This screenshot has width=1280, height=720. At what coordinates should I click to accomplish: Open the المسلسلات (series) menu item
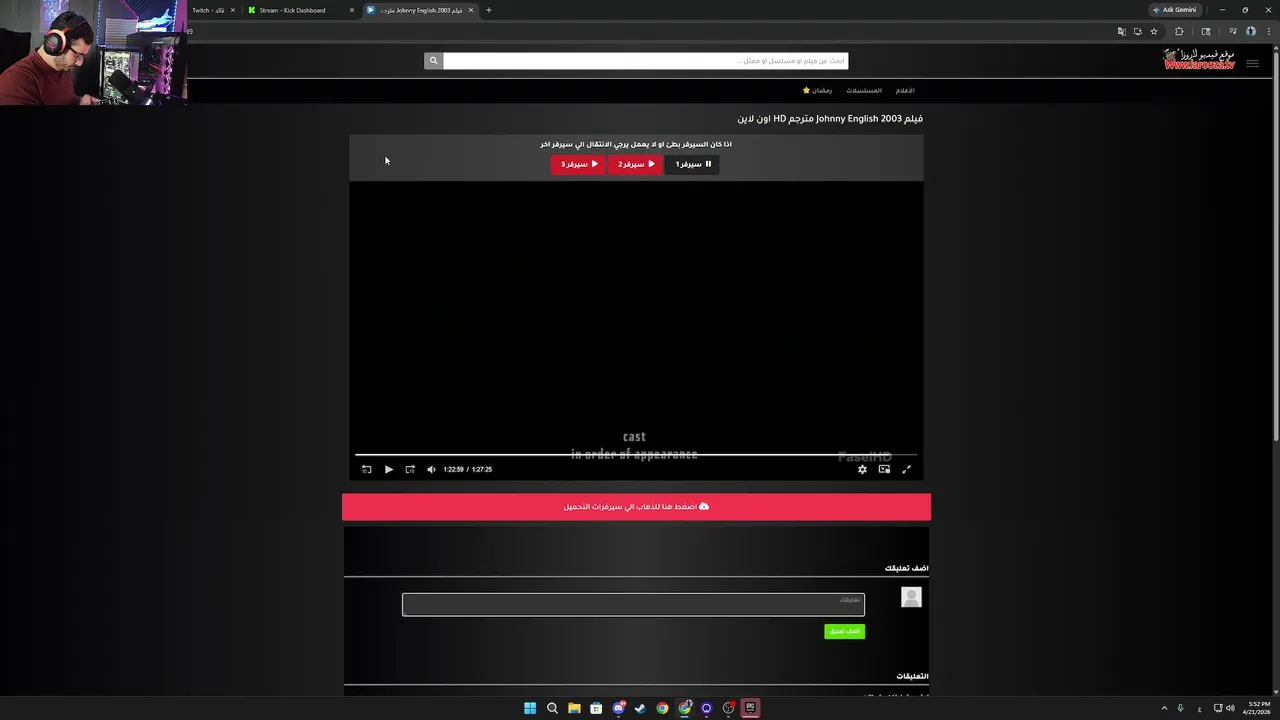[864, 91]
